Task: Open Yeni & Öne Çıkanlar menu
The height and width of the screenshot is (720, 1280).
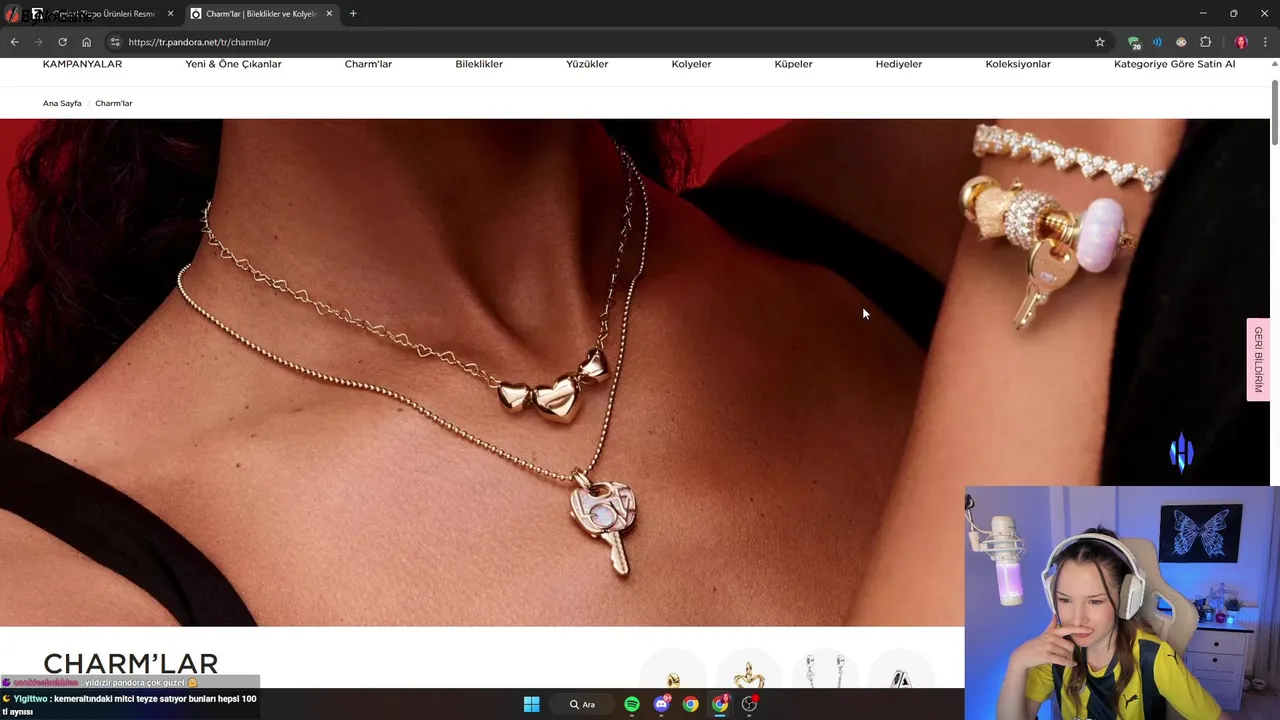Action: (x=233, y=64)
